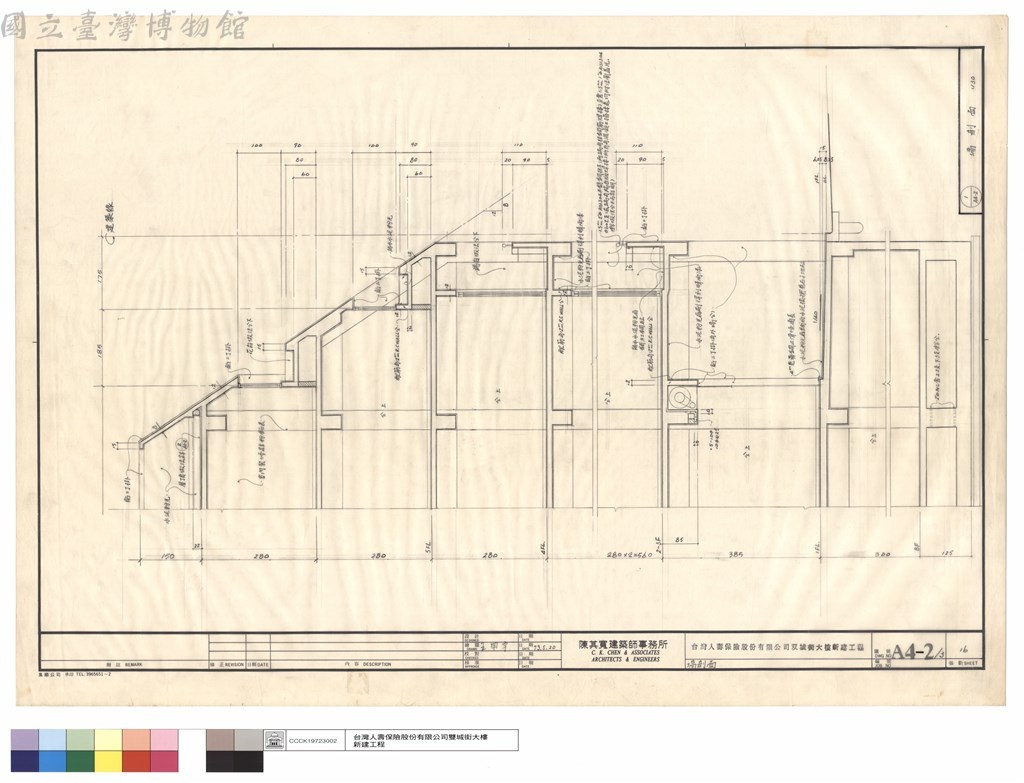Pick the light gray color swatch
Screen dimensions: 1024x783
(x=249, y=740)
